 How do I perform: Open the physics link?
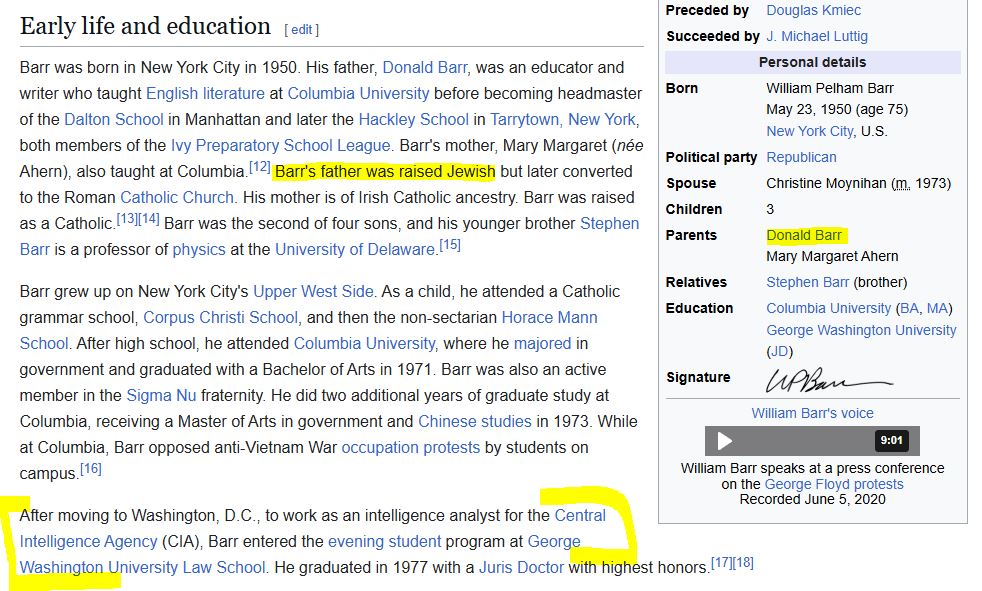pyautogui.click(x=199, y=249)
